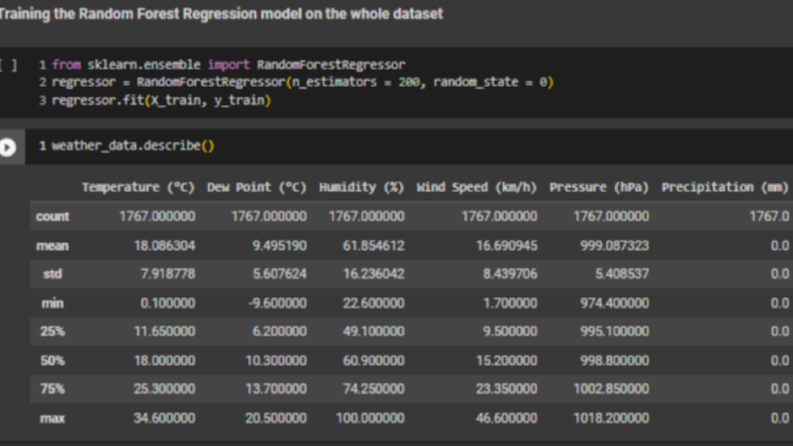Click 50% pressure value 998.800000

coord(614,361)
